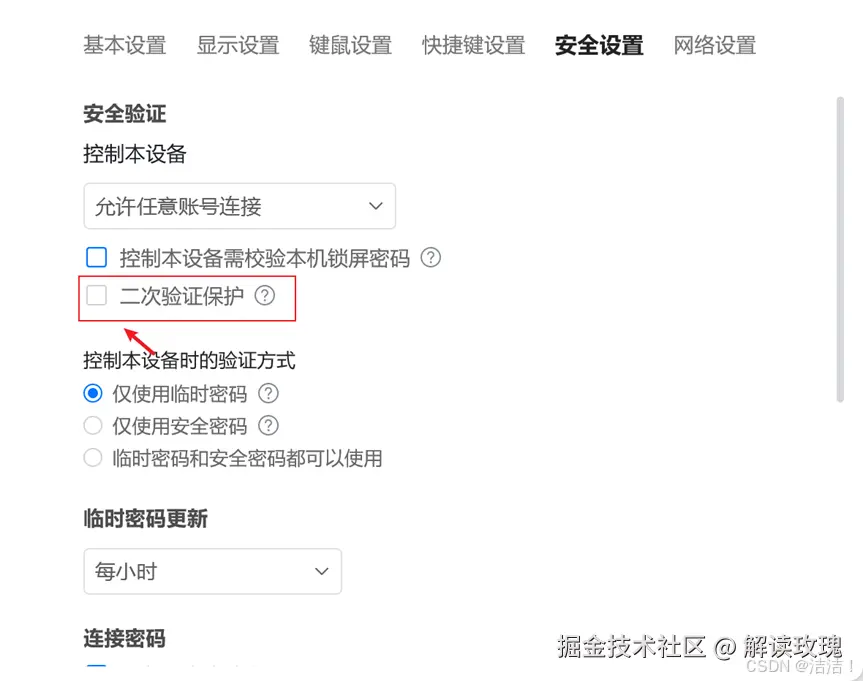Open the 允许任意账号连接 dropdown
This screenshot has height=681, width=863.
point(240,206)
